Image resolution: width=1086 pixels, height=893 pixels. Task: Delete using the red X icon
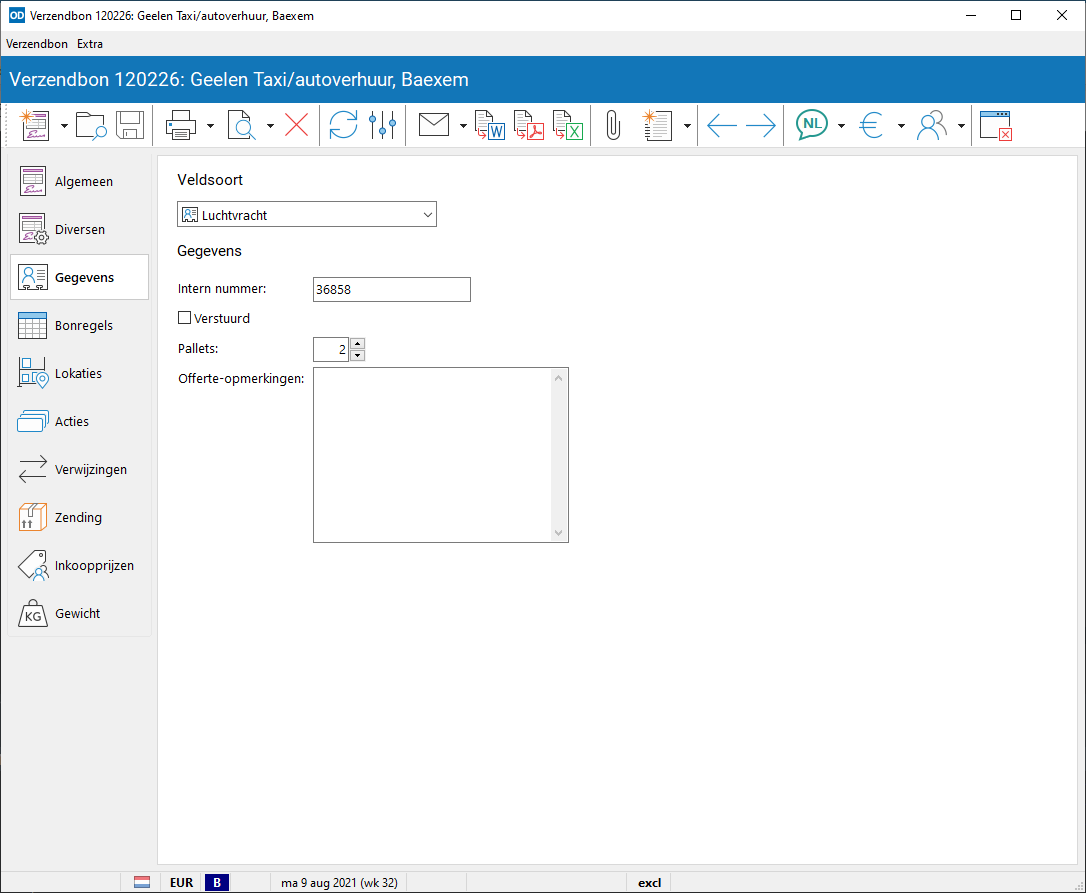296,125
